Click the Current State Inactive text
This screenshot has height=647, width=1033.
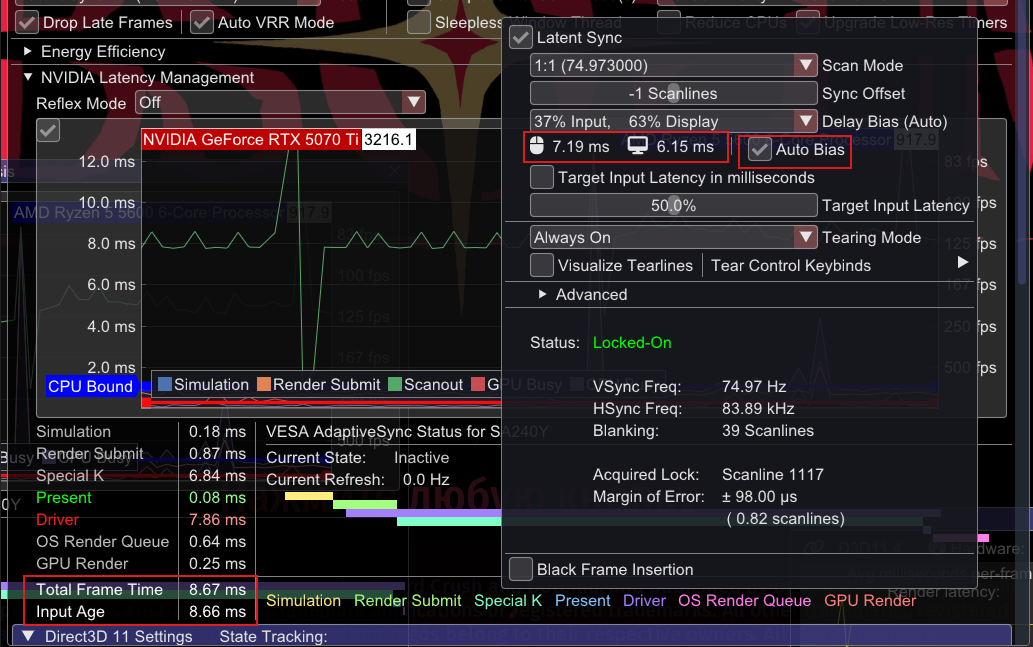coord(422,458)
